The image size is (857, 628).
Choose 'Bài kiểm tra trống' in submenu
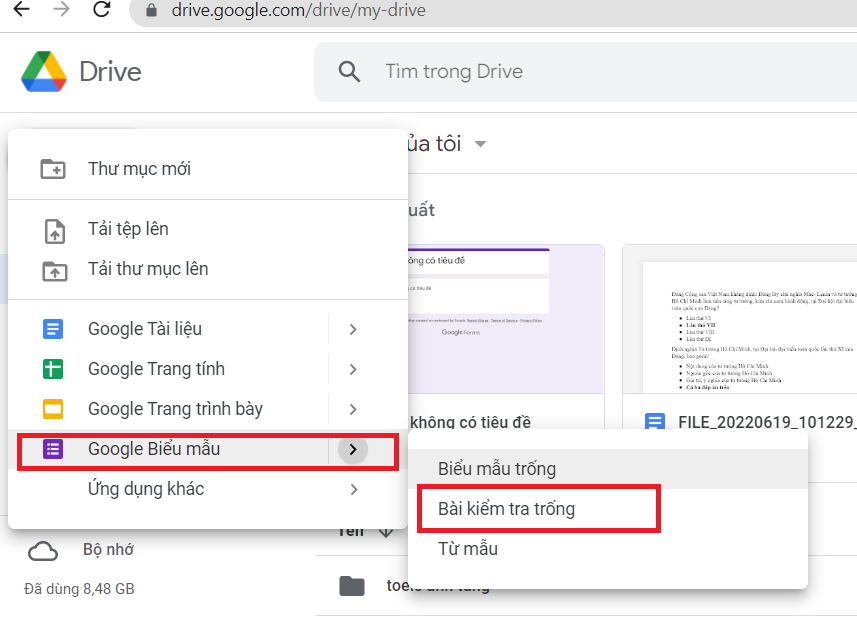tap(608, 509)
